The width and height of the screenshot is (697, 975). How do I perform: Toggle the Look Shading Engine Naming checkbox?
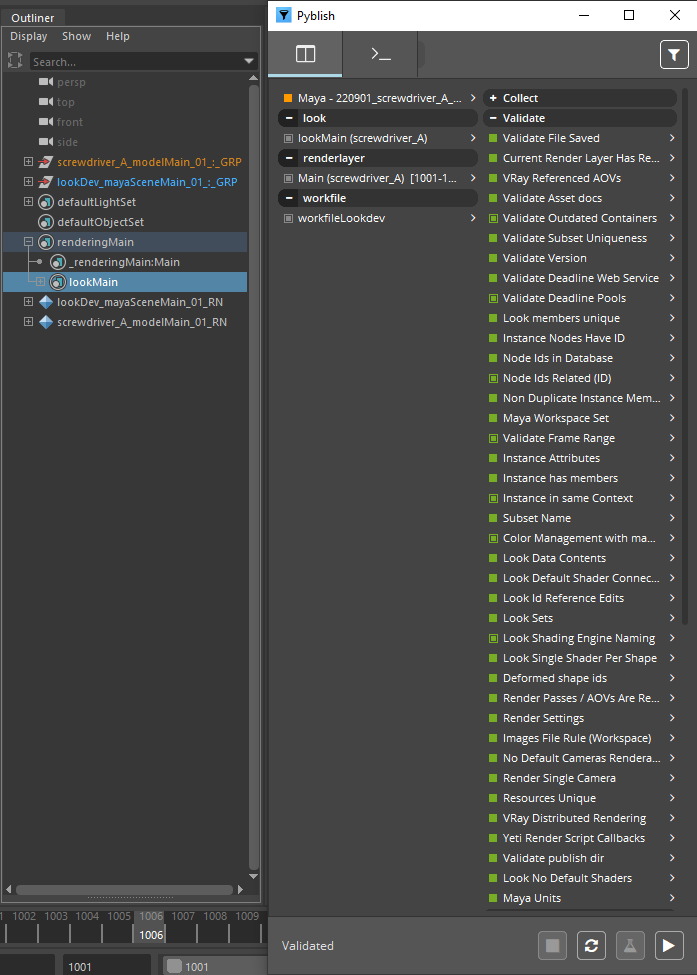pos(493,639)
